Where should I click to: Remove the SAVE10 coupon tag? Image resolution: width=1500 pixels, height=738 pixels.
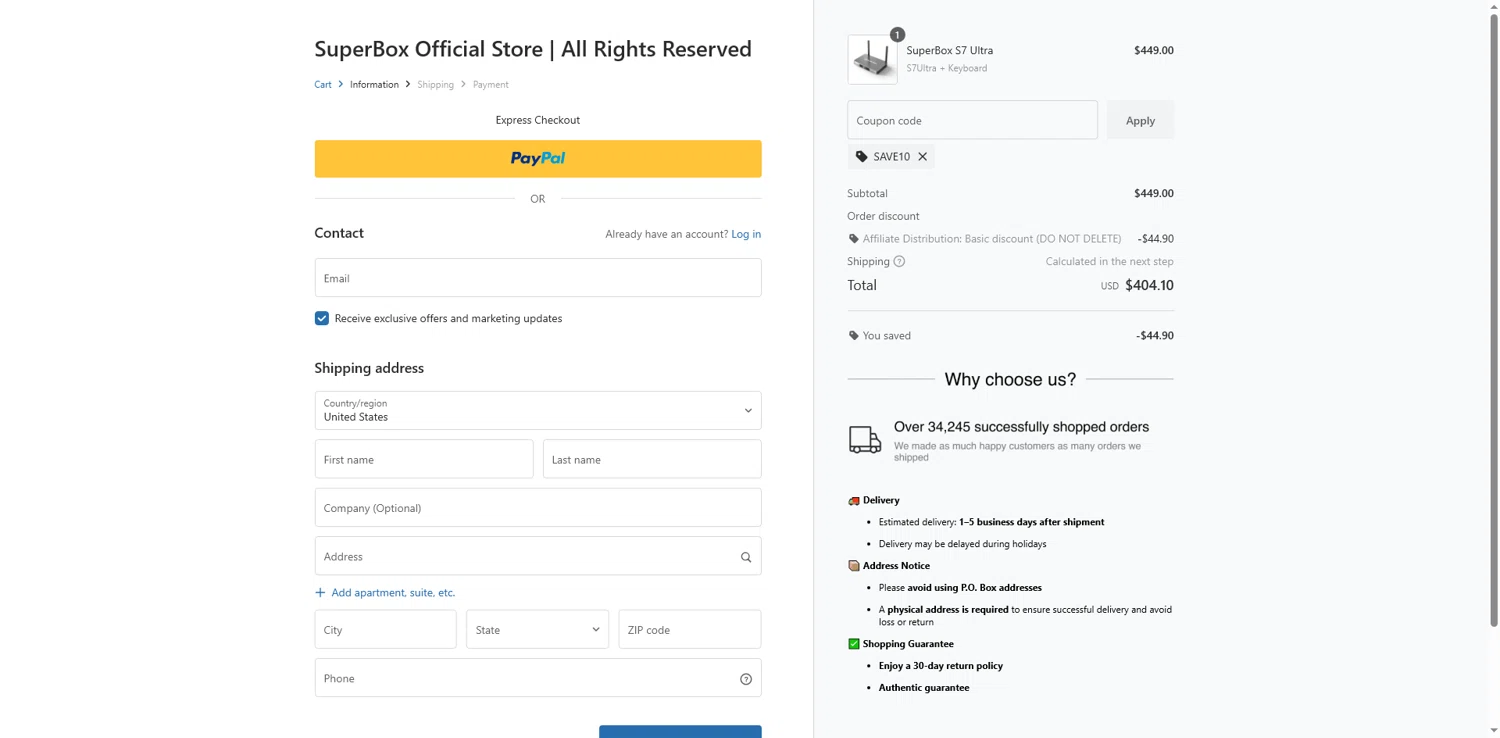[x=922, y=157]
